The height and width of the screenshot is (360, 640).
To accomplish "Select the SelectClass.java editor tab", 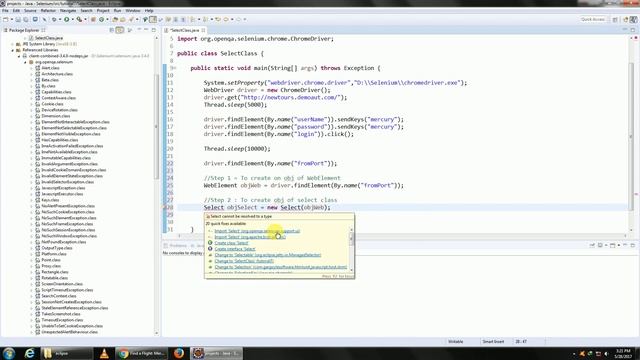I will point(184,30).
